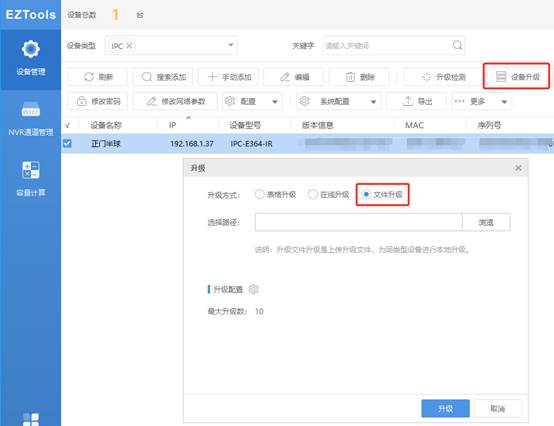Click the 浏览 browse button
The width and height of the screenshot is (554, 426).
point(486,222)
